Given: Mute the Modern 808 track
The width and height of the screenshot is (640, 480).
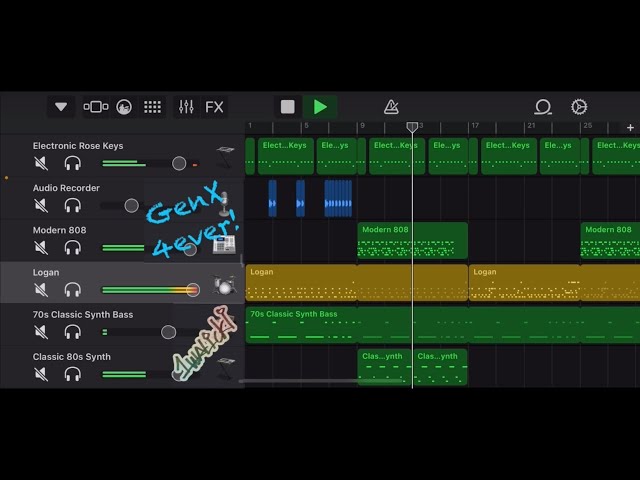Looking at the screenshot, I should coord(41,248).
